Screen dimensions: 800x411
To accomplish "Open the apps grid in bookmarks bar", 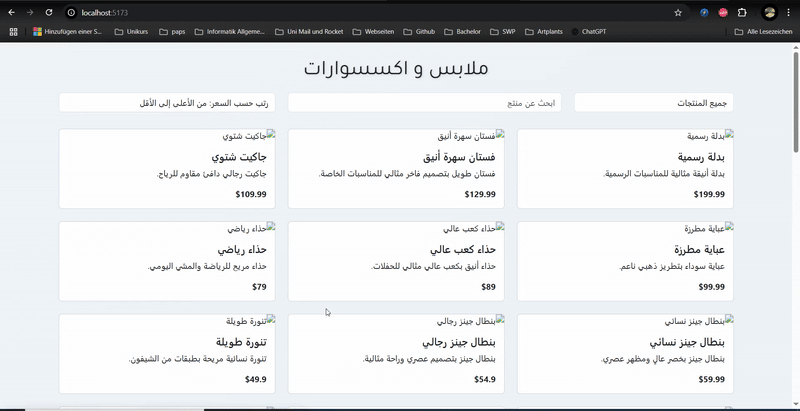I will pyautogui.click(x=13, y=32).
